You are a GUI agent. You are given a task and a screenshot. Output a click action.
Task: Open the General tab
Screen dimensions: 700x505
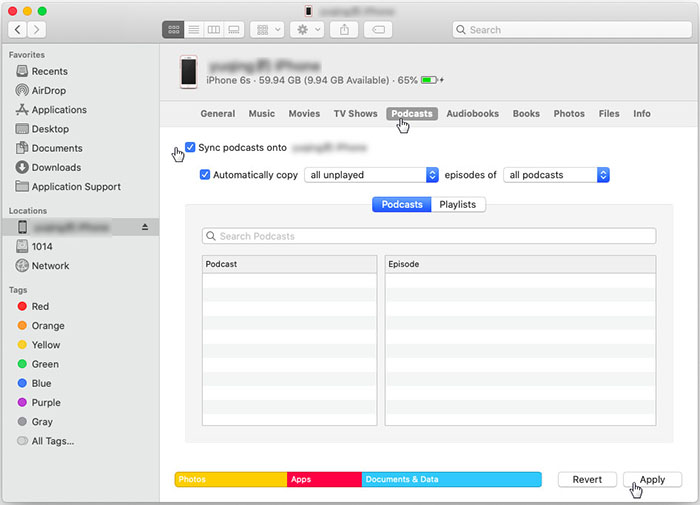point(217,113)
